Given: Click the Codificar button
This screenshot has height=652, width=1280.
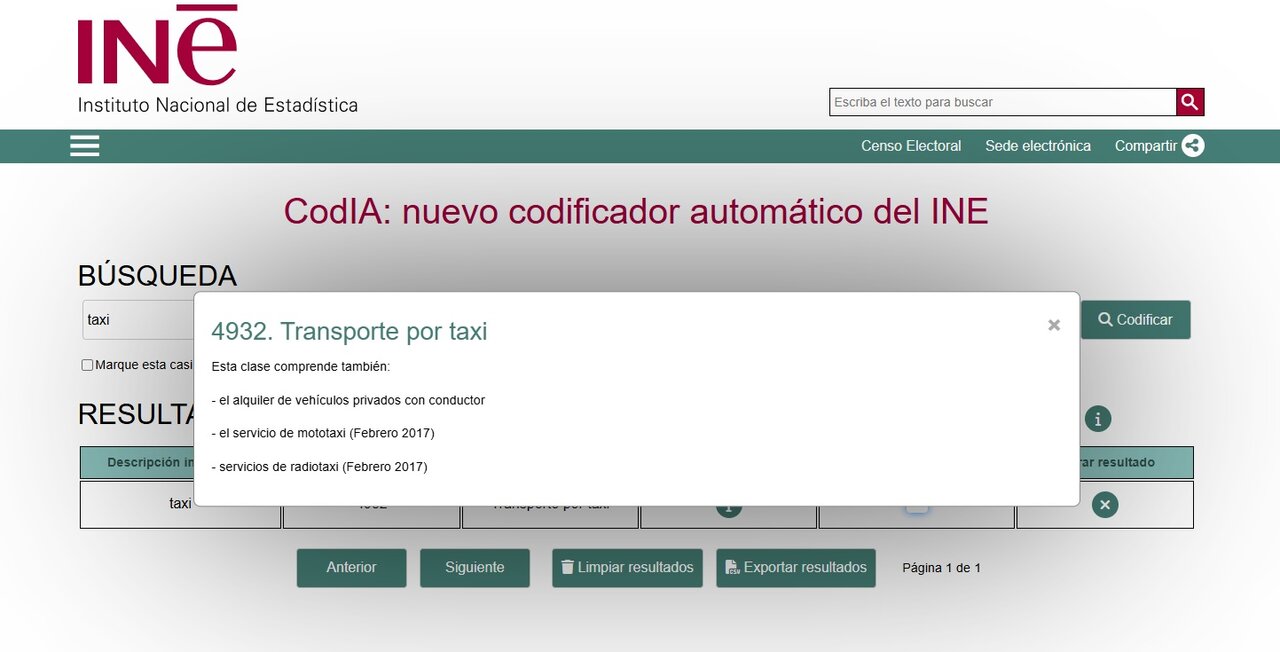Looking at the screenshot, I should pos(1135,320).
